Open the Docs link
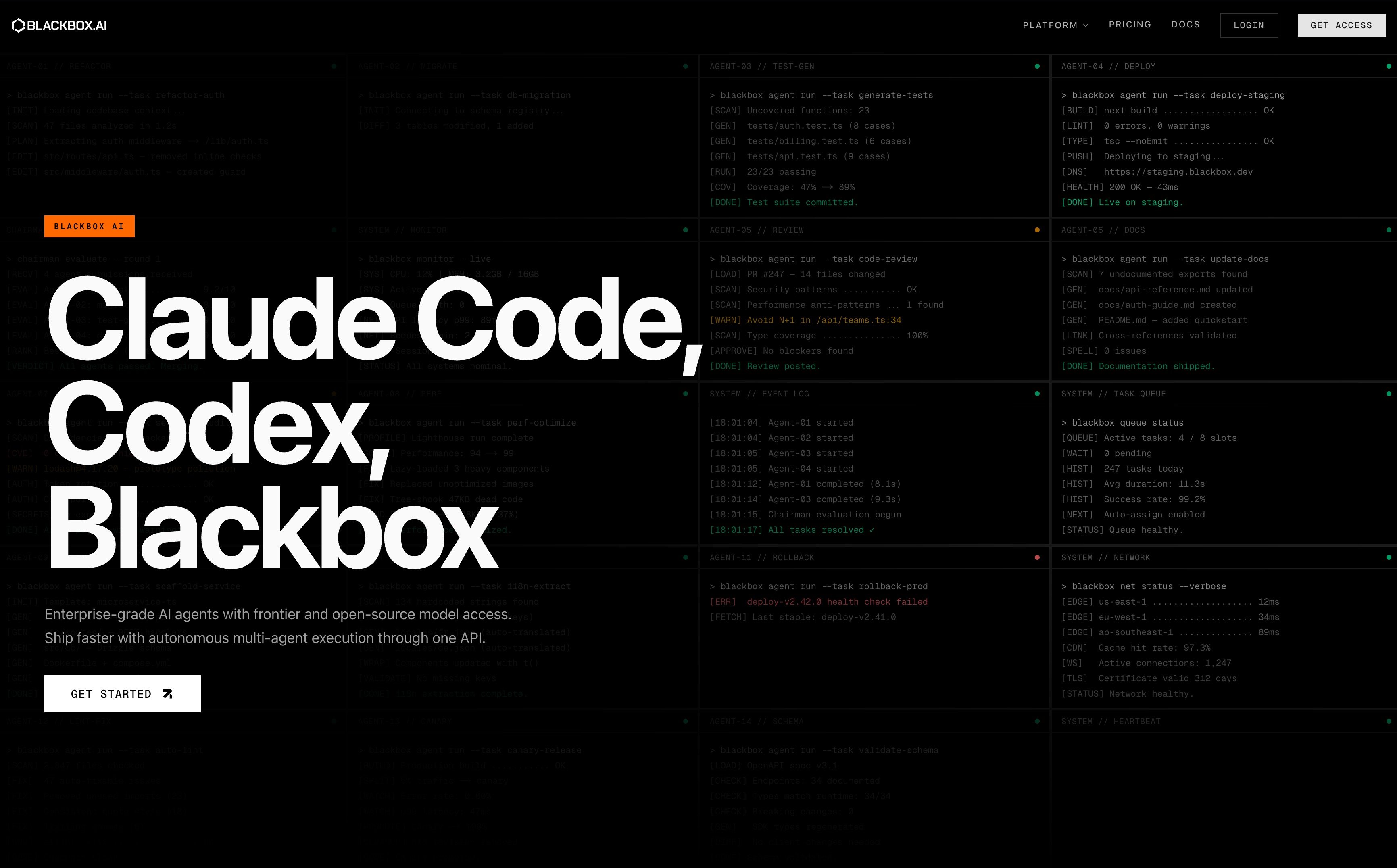 point(1185,25)
